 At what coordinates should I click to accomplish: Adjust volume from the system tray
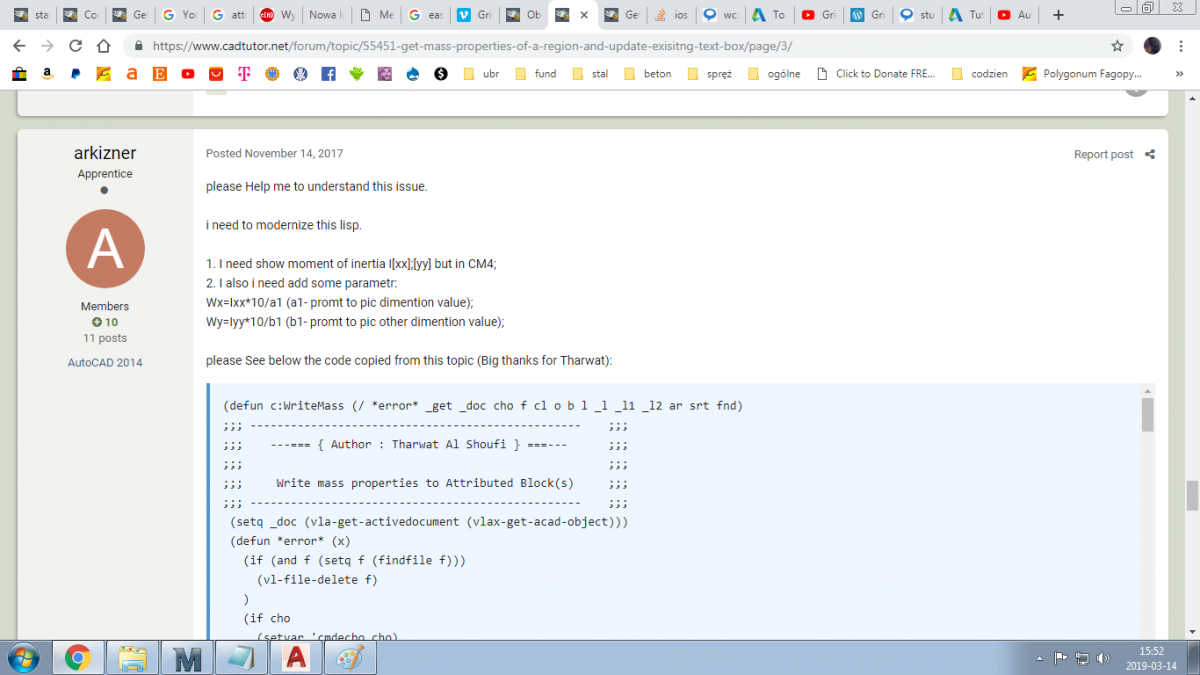(1103, 658)
